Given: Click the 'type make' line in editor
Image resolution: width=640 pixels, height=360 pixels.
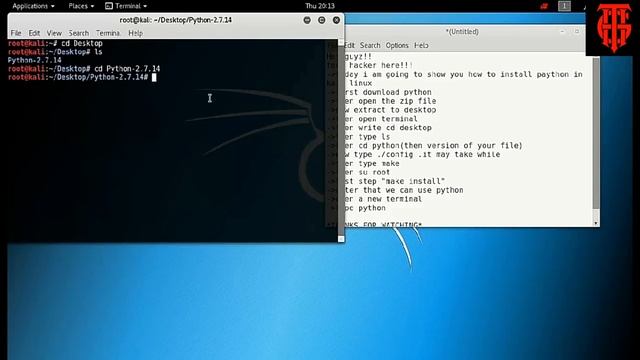Looking at the screenshot, I should point(372,164).
